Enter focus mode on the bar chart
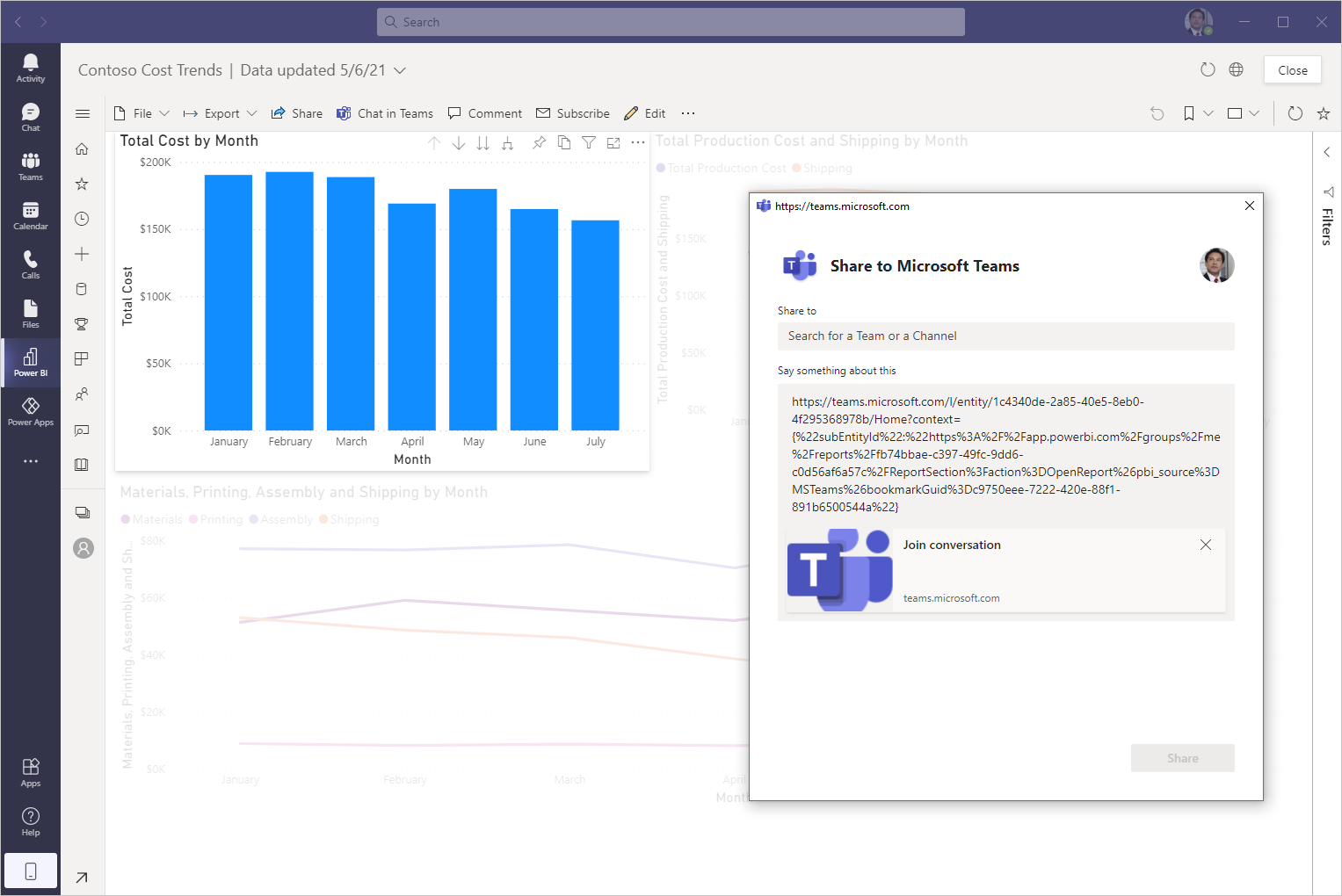This screenshot has width=1342, height=896. tap(613, 142)
